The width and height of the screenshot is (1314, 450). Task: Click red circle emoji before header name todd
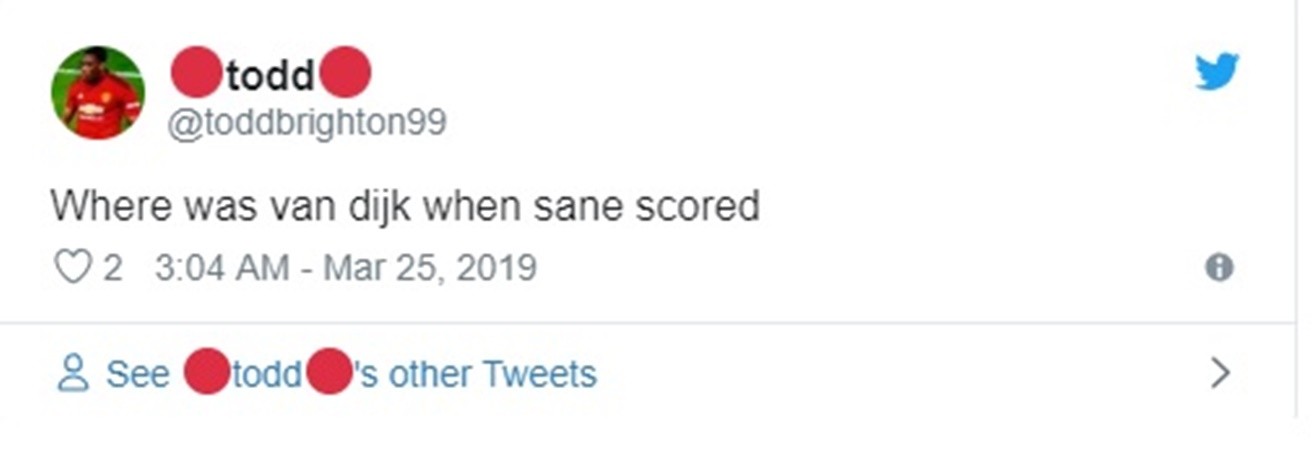tap(195, 73)
